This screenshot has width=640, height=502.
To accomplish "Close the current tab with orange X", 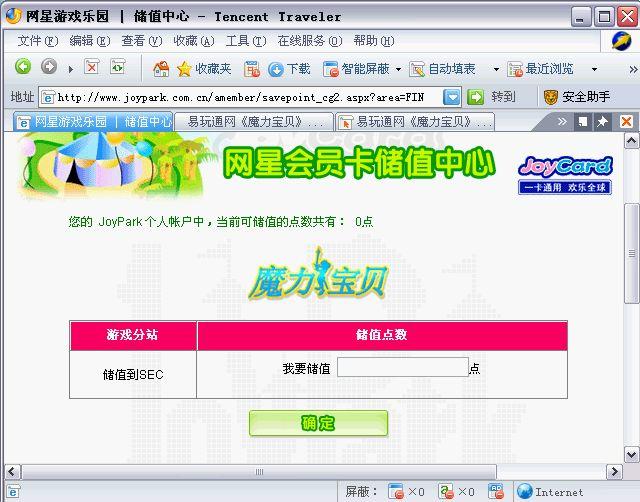I will 626,122.
